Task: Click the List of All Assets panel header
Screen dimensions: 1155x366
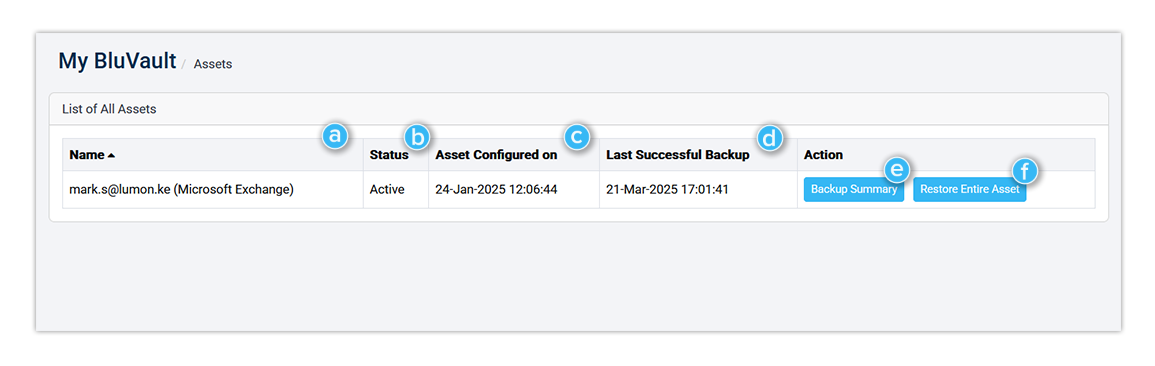Action: point(578,109)
